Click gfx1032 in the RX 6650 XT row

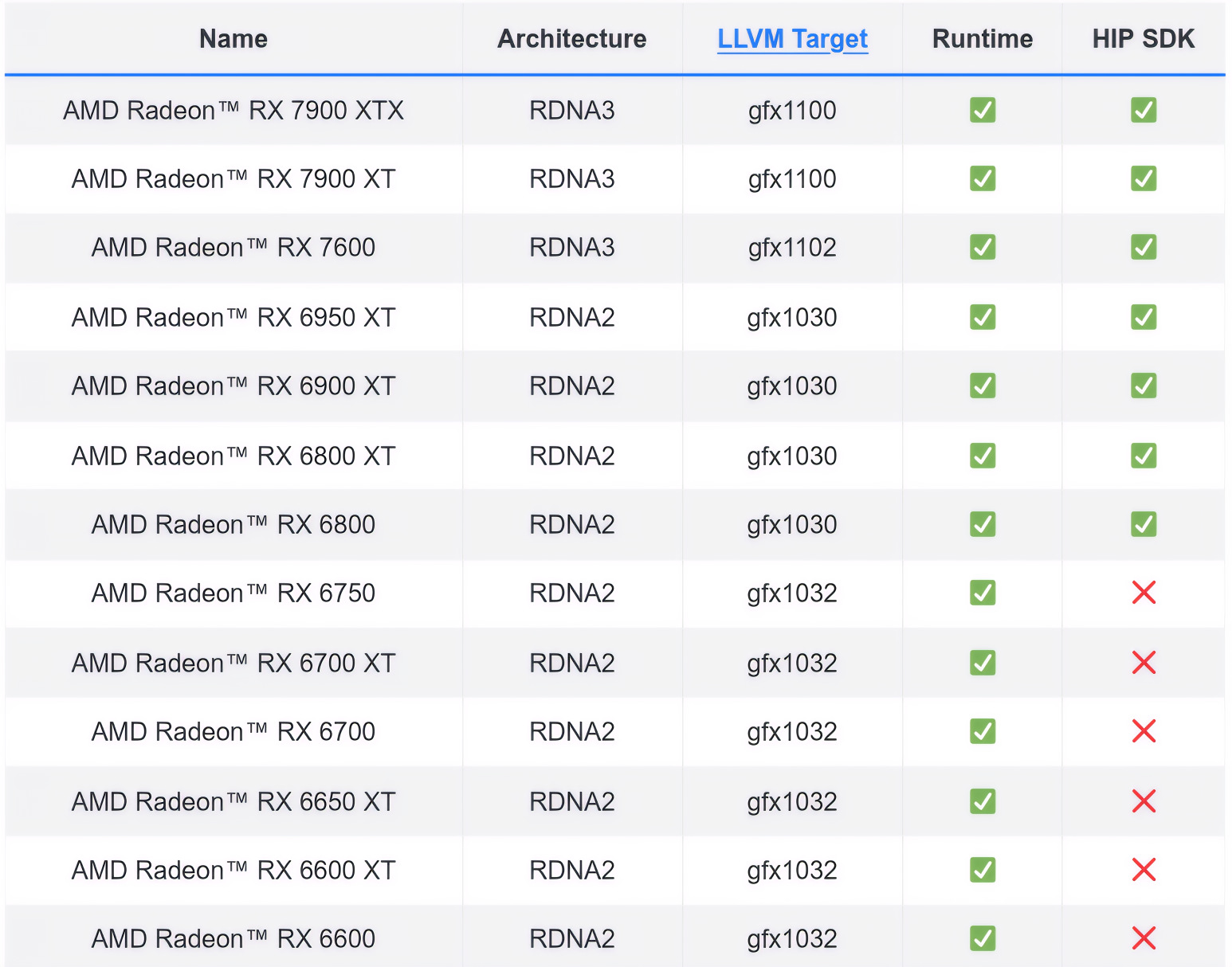792,802
